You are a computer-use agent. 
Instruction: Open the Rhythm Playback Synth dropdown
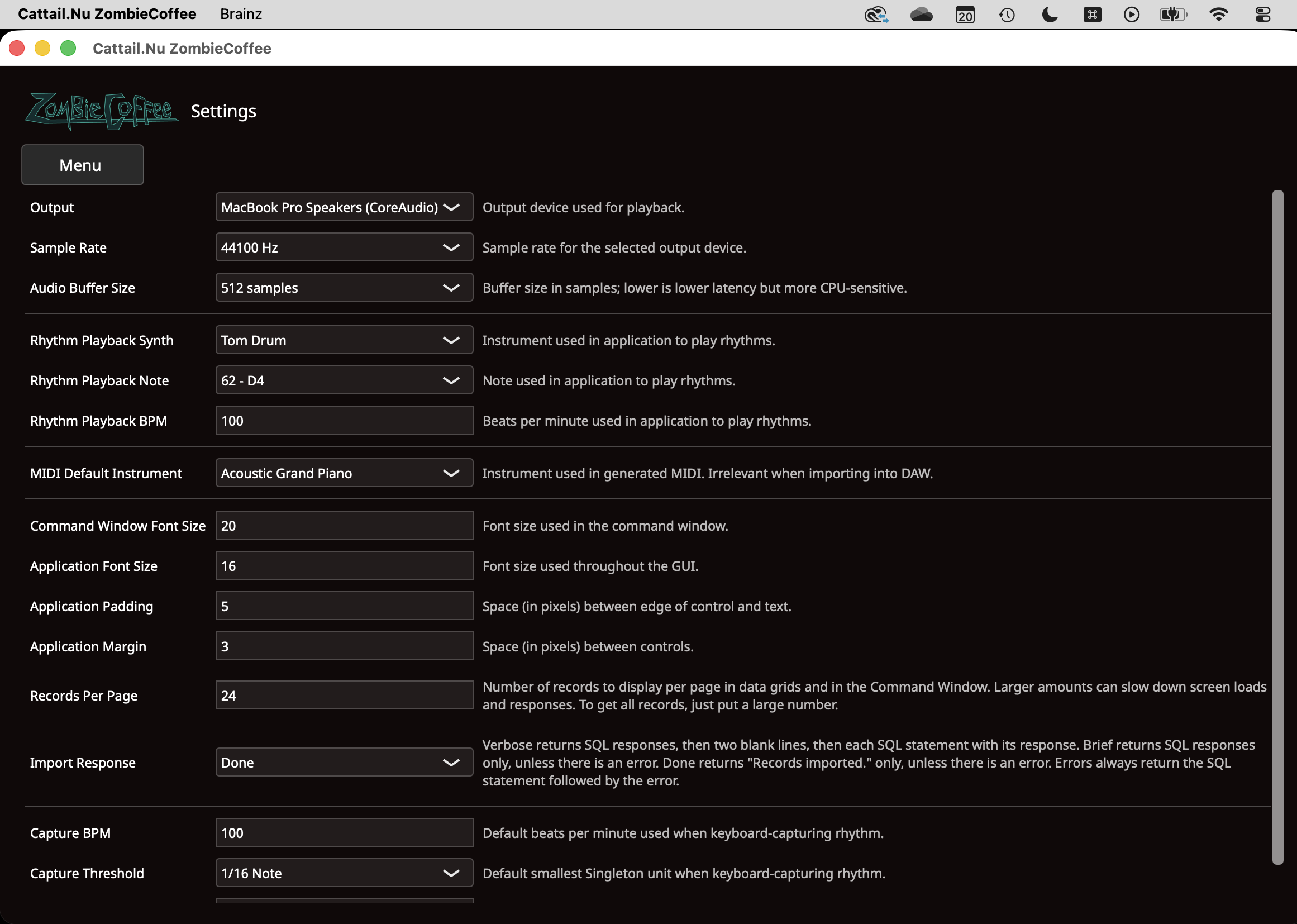pos(344,340)
